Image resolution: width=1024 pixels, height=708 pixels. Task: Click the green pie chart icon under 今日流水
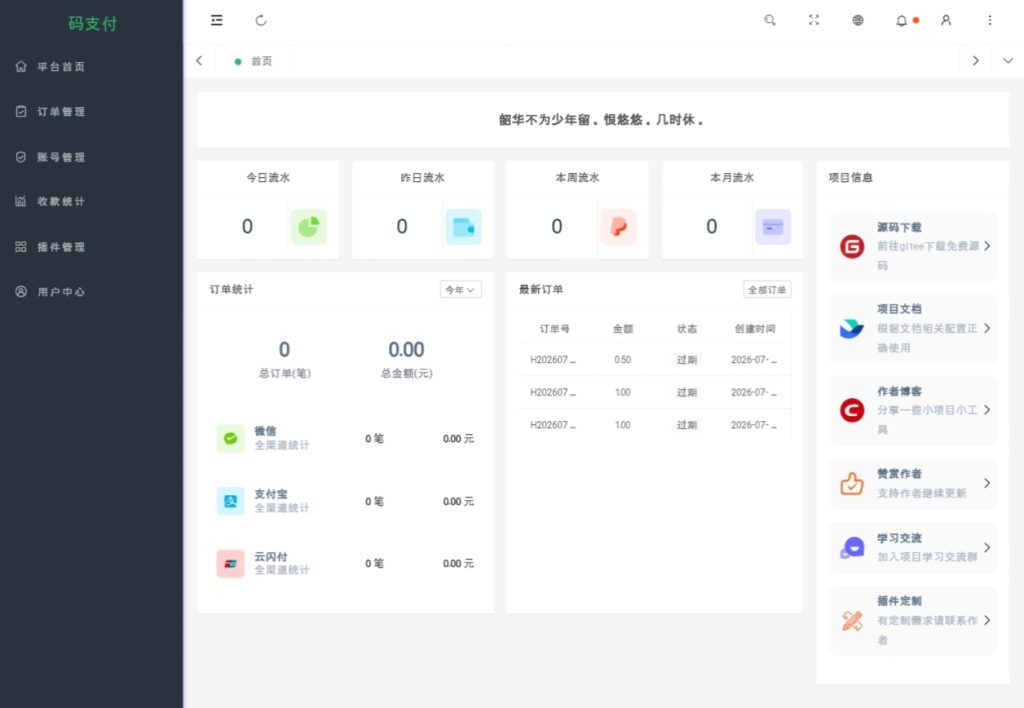(x=308, y=227)
